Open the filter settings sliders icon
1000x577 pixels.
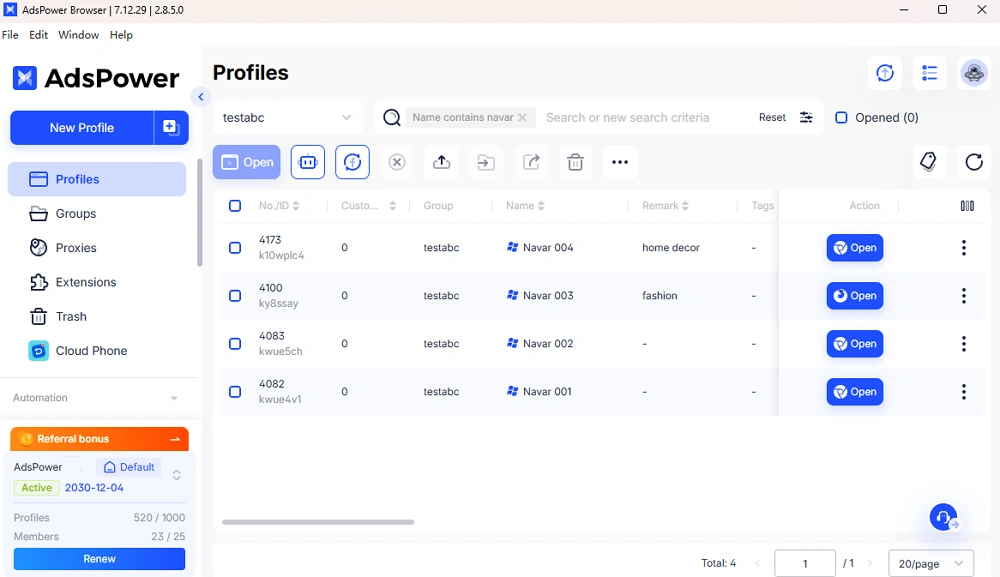pyautogui.click(x=806, y=117)
